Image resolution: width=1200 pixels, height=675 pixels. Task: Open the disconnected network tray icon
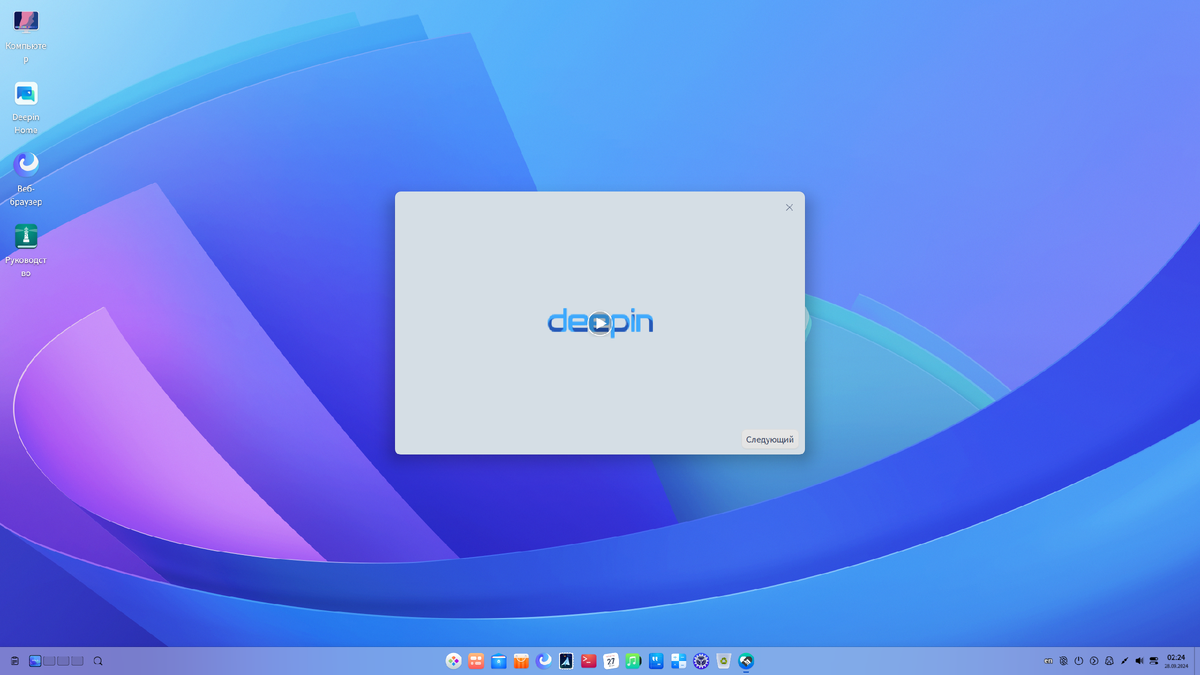[1064, 661]
